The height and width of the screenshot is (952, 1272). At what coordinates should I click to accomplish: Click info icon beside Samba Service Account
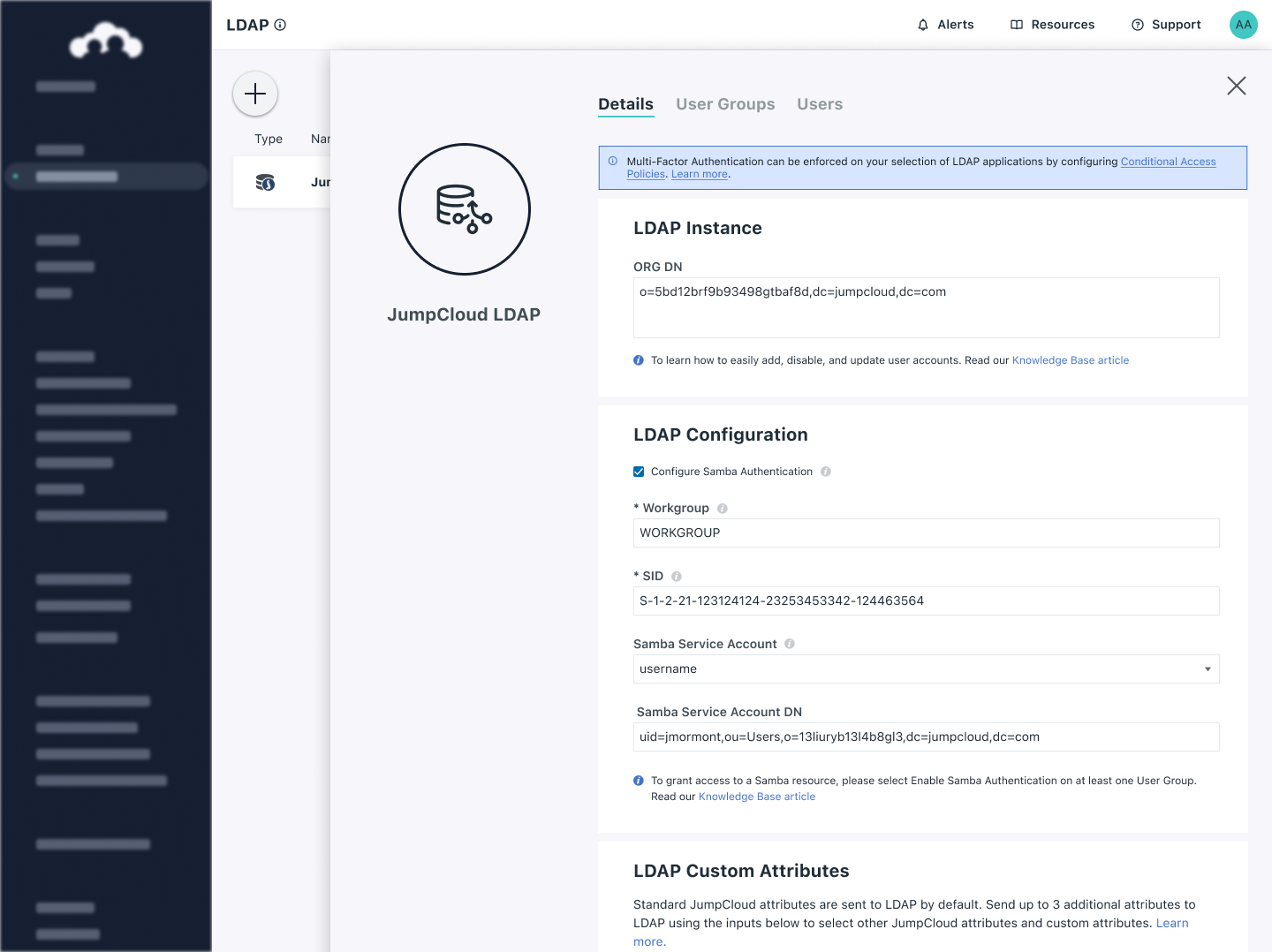[790, 644]
